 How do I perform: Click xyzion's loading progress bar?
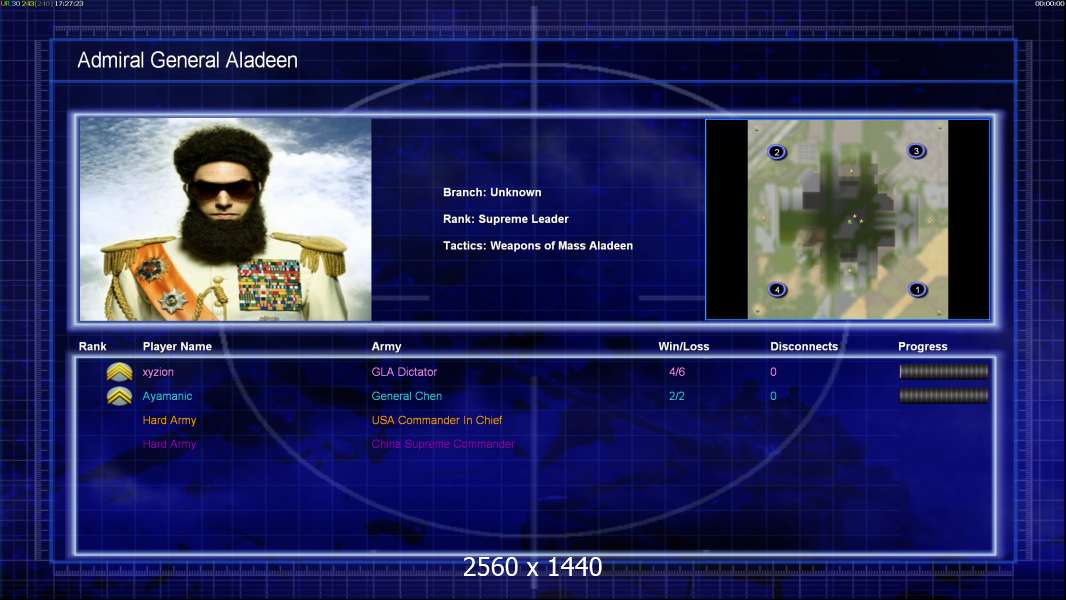pyautogui.click(x=944, y=371)
